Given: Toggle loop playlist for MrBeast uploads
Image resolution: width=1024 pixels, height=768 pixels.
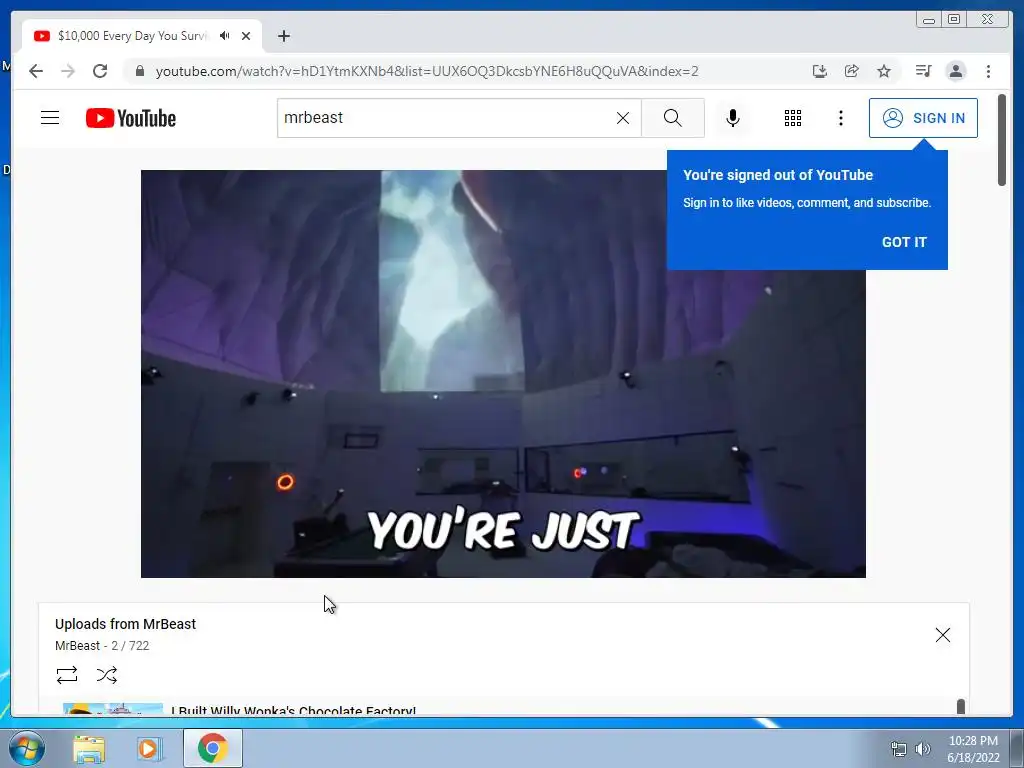Looking at the screenshot, I should pos(67,674).
